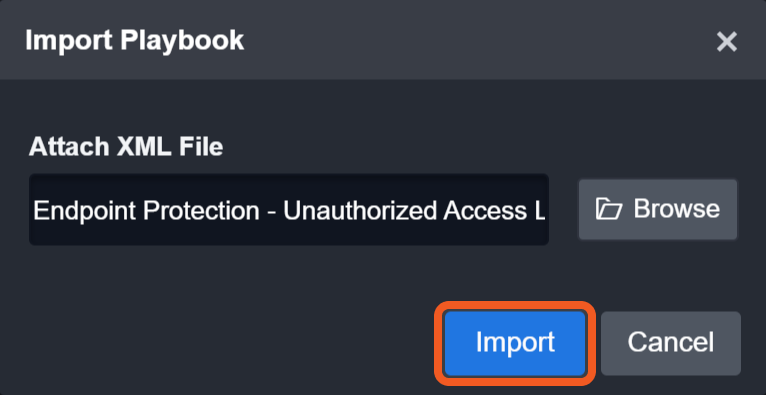
Task: Click the hyphen separator in the filename
Action: coord(272,213)
